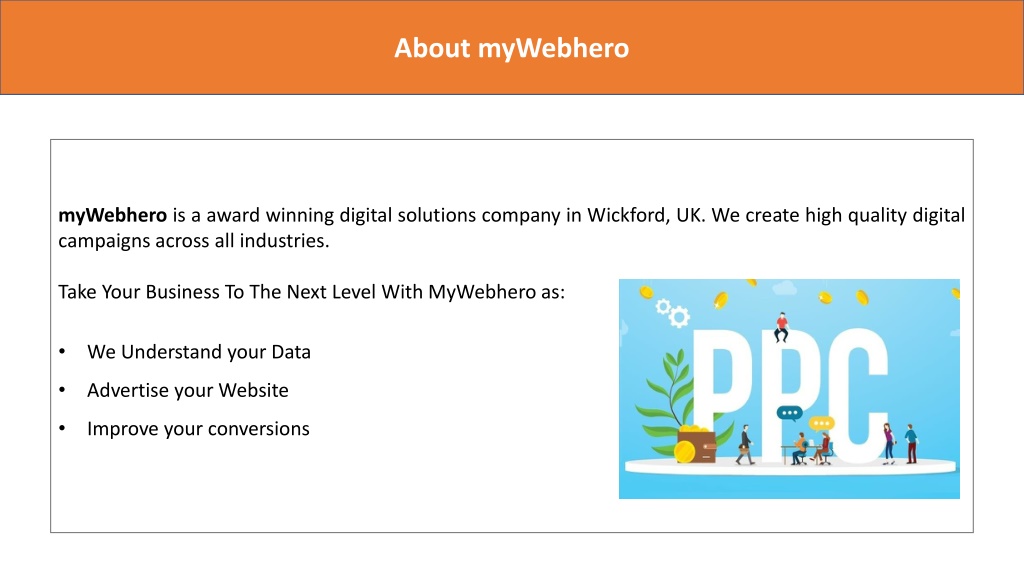Click the wallet with coins icon
This screenshot has width=1024, height=576.
coord(696,444)
